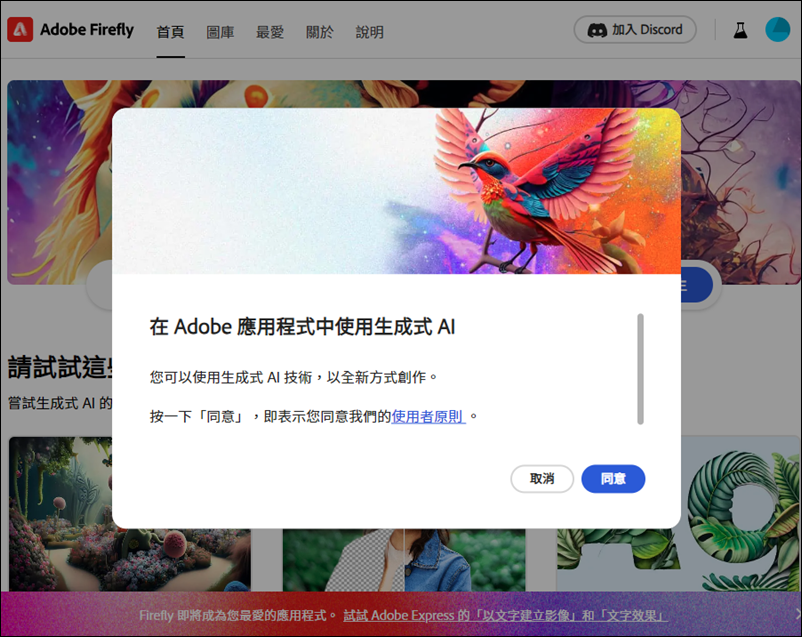Image resolution: width=802 pixels, height=637 pixels.
Task: Select the woman in denim jacket thumbnail
Action: (404, 560)
